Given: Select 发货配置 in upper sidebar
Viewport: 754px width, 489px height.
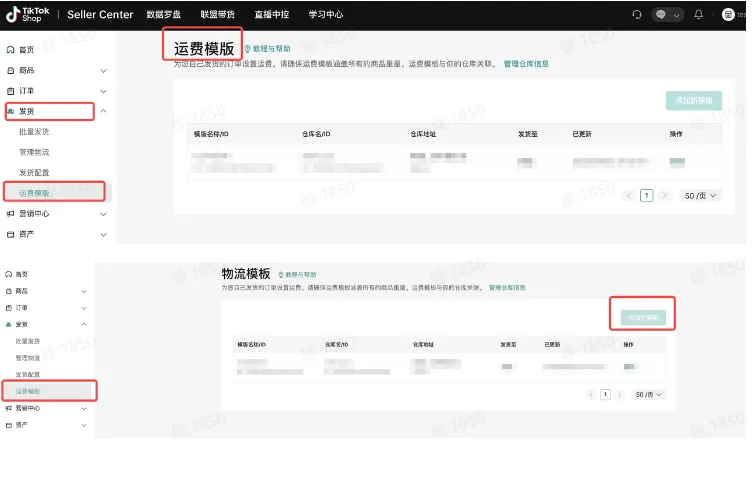Looking at the screenshot, I should click(x=34, y=173).
